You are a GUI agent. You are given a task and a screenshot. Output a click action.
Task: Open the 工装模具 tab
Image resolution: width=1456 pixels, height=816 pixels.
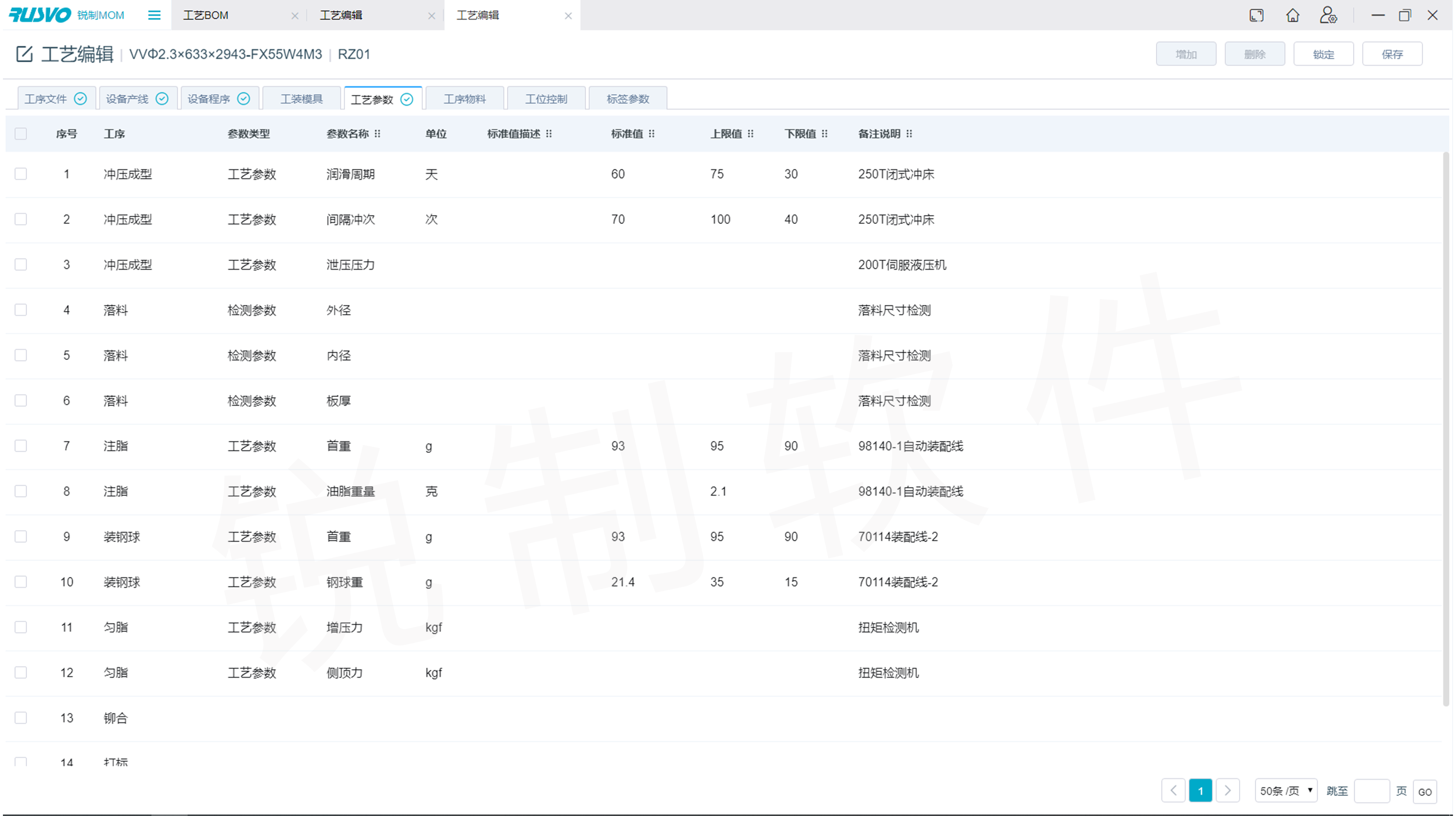[302, 99]
